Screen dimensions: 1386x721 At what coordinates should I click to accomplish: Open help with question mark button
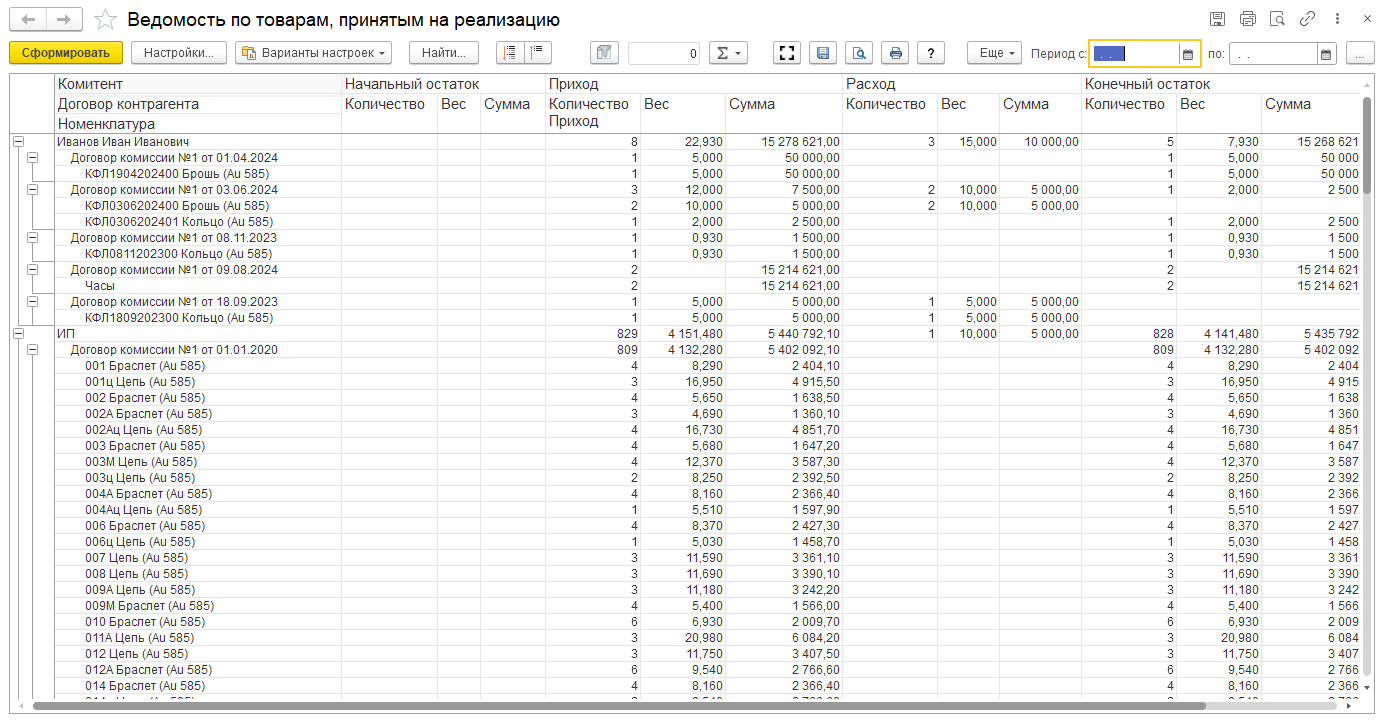pyautogui.click(x=931, y=53)
